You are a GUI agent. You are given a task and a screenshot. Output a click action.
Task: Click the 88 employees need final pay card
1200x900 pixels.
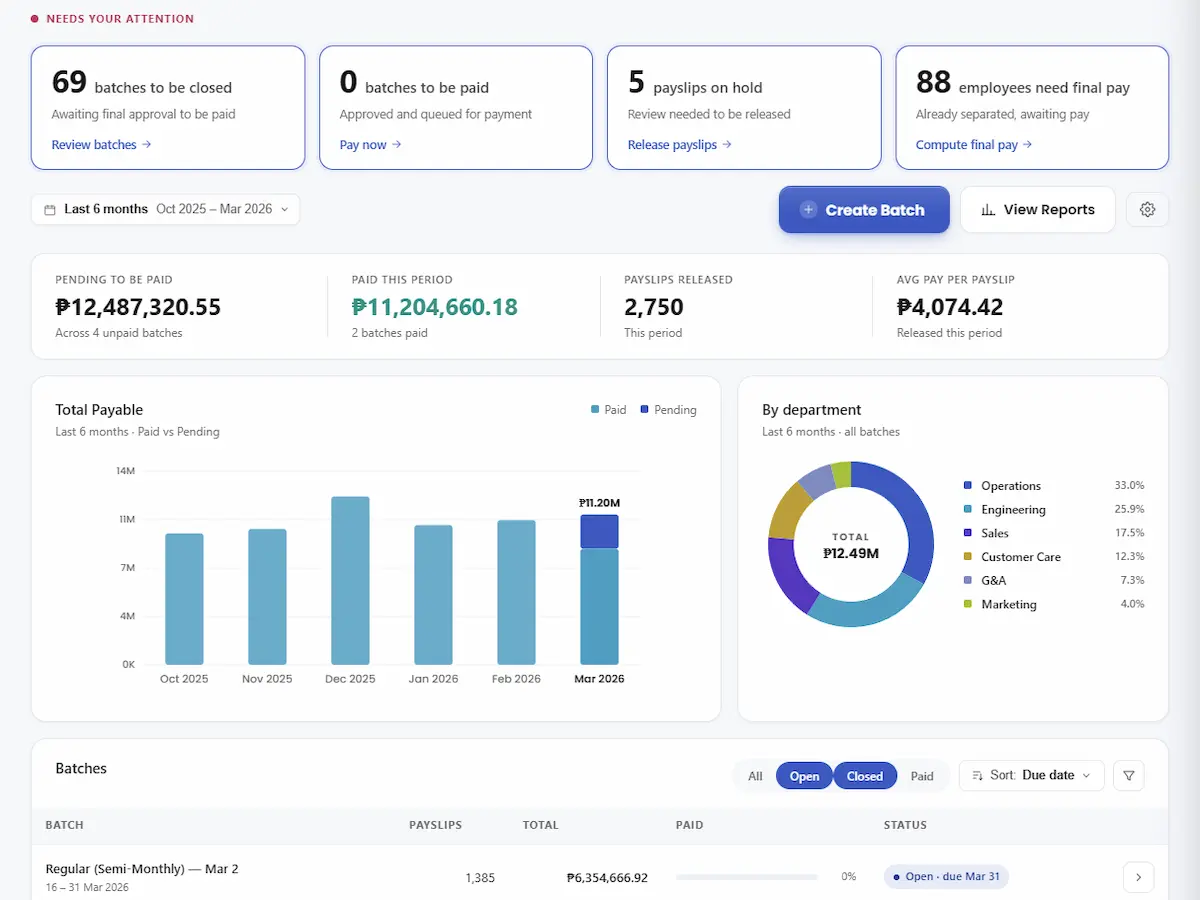[x=1032, y=108]
